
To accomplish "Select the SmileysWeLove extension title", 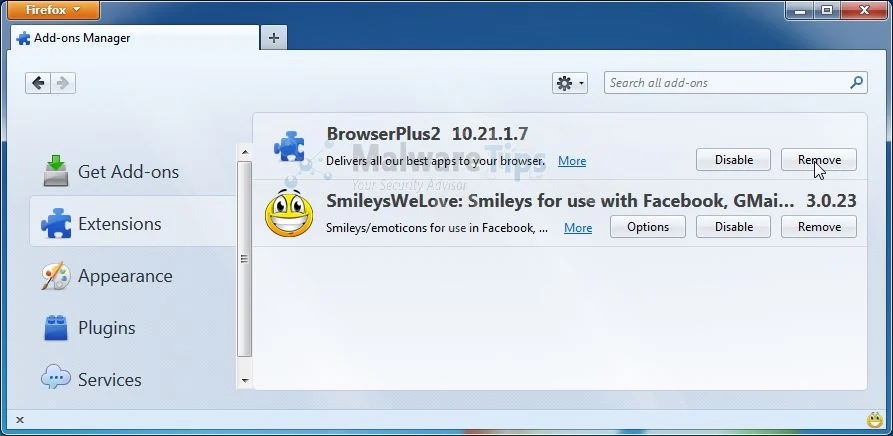I will click(560, 200).
